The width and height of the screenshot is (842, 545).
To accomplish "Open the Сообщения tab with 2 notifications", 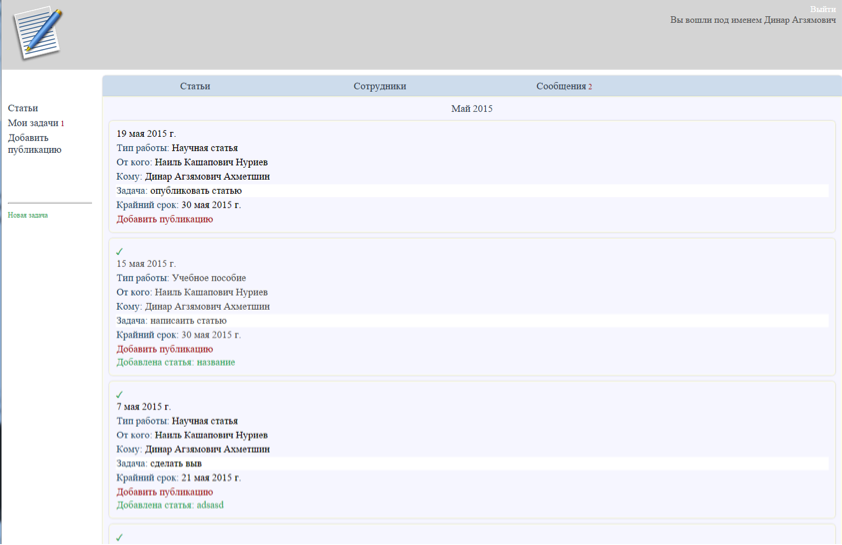I will coord(564,86).
